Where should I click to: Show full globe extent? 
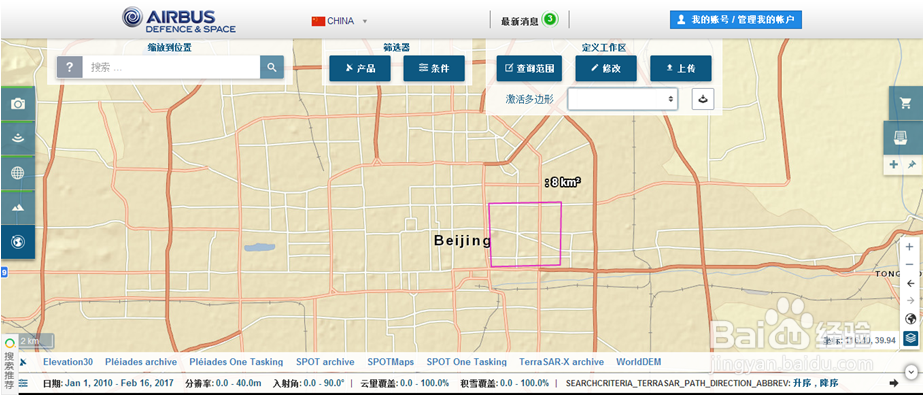(x=910, y=319)
